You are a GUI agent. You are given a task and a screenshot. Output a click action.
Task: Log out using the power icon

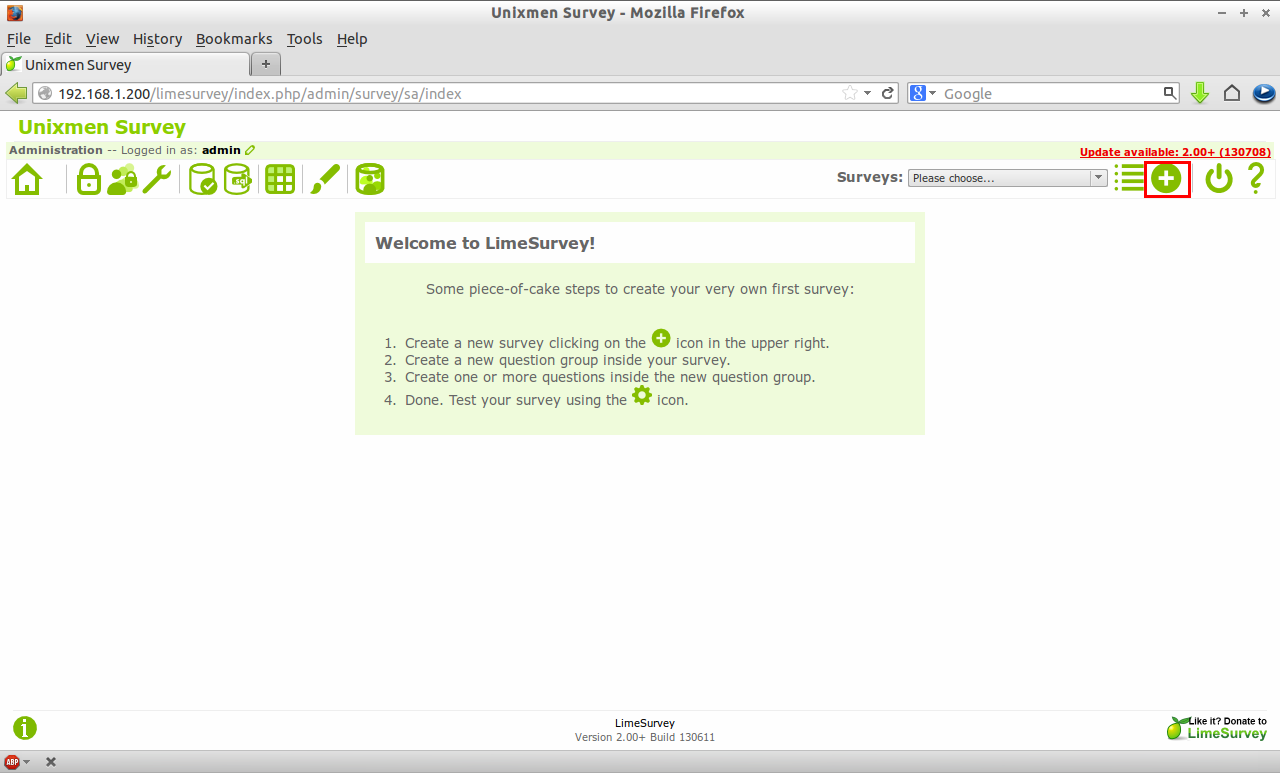pos(1218,180)
